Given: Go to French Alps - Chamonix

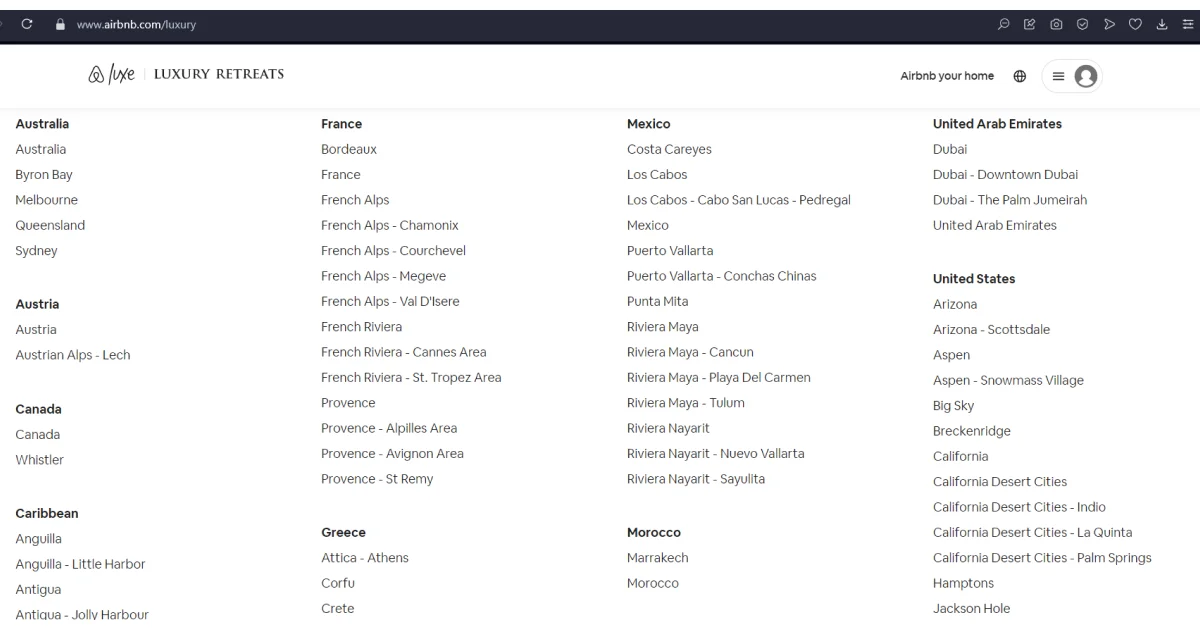Looking at the screenshot, I should point(390,225).
